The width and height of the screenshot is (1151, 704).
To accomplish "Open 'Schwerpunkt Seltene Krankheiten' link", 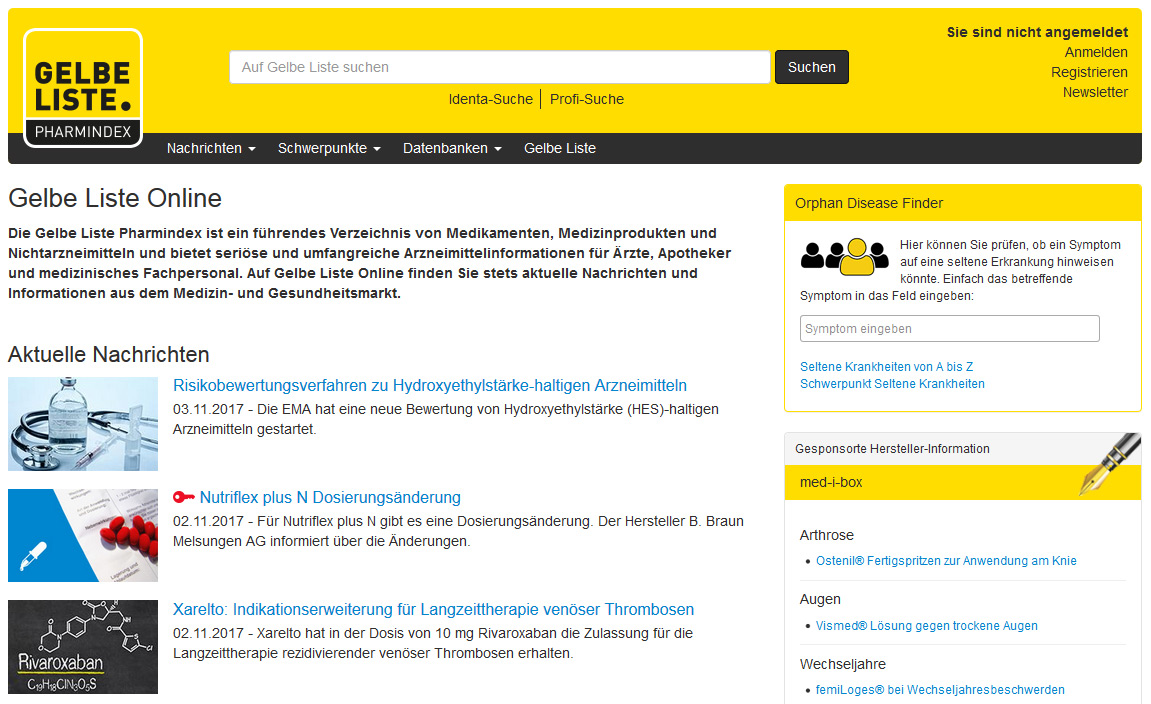I will (893, 384).
